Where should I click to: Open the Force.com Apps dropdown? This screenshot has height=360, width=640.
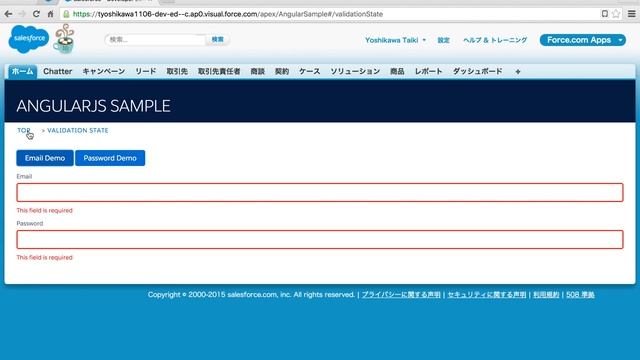pyautogui.click(x=582, y=40)
